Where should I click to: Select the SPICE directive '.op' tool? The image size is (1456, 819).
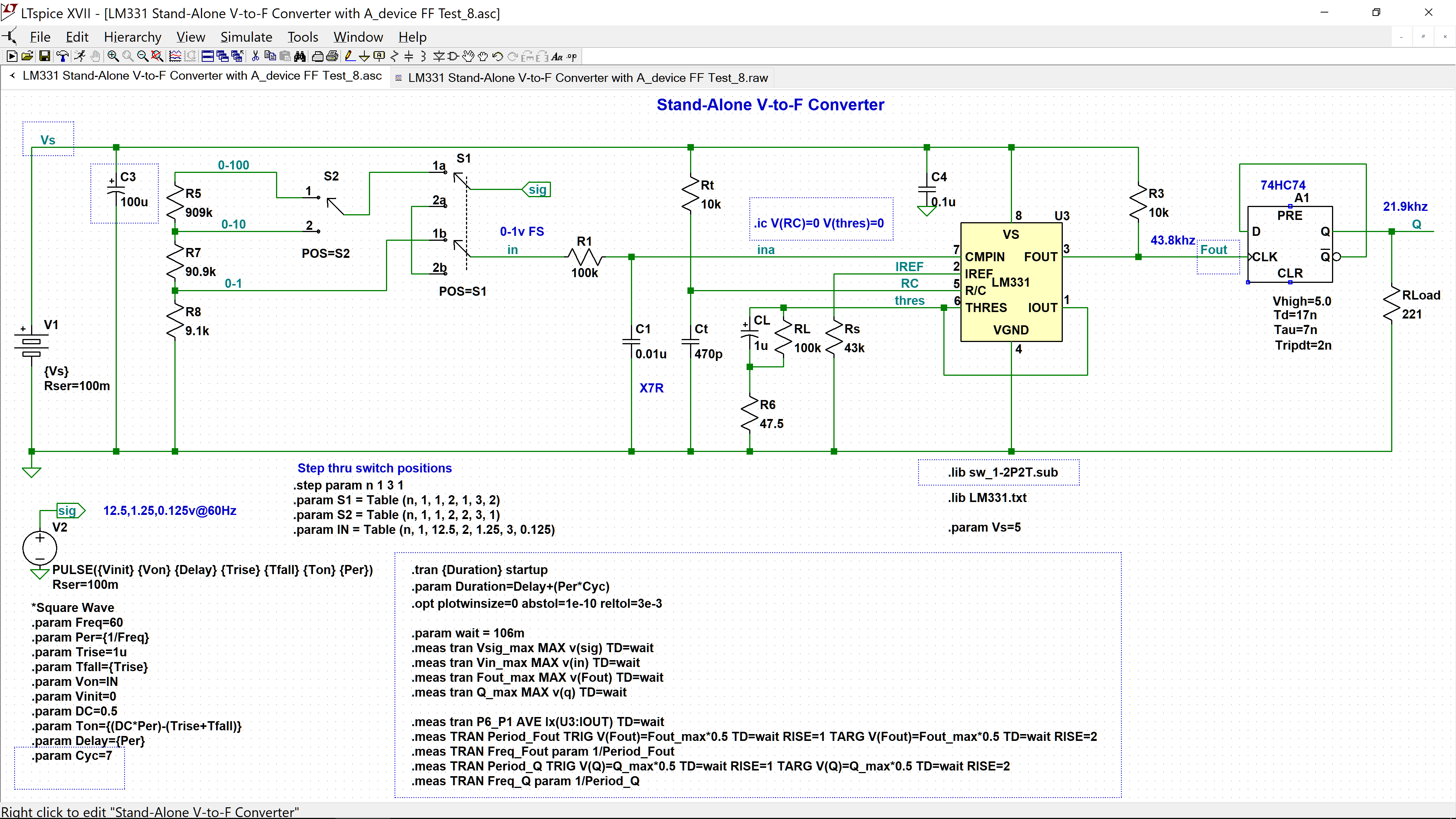click(572, 56)
